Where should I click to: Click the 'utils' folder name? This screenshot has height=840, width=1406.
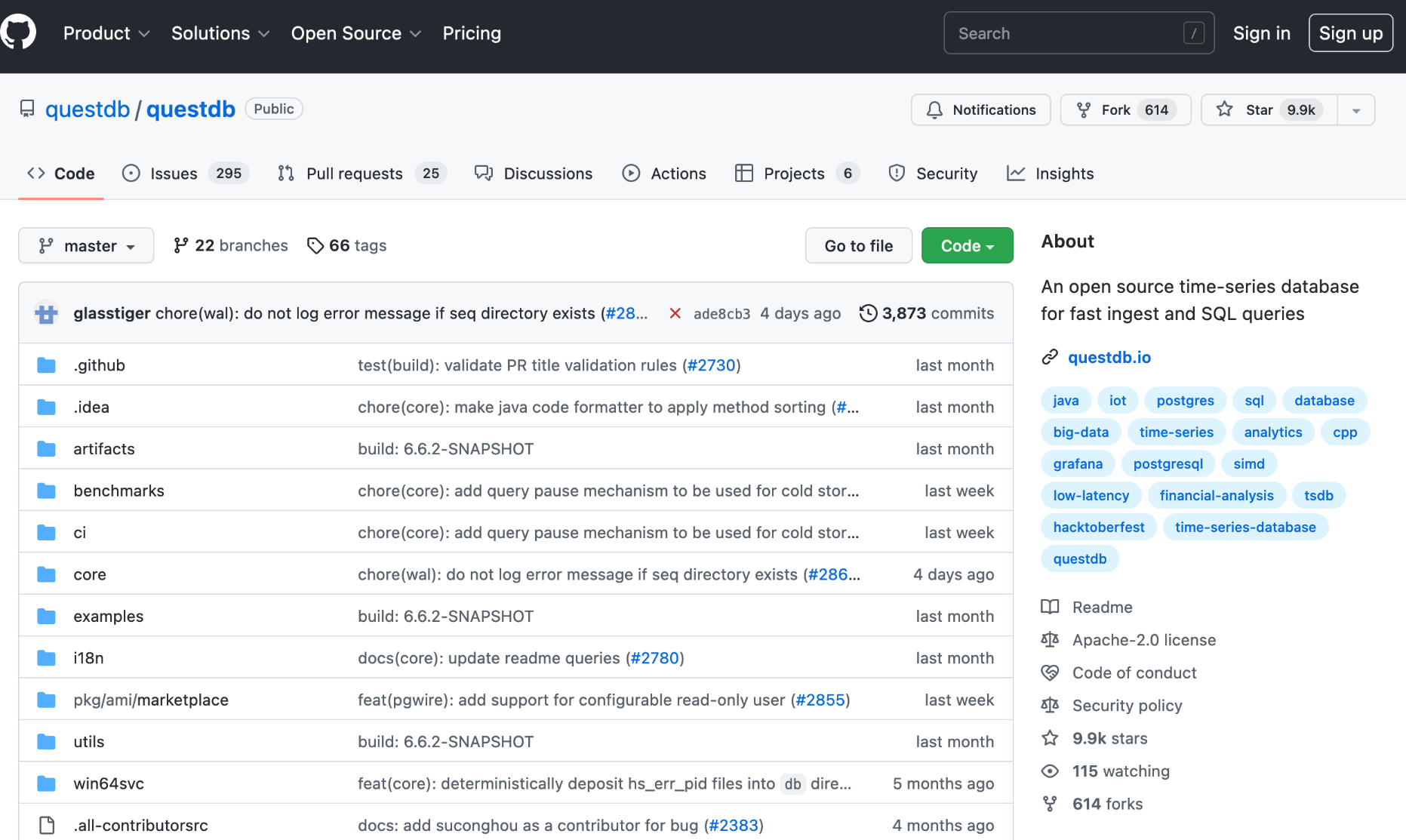(89, 742)
